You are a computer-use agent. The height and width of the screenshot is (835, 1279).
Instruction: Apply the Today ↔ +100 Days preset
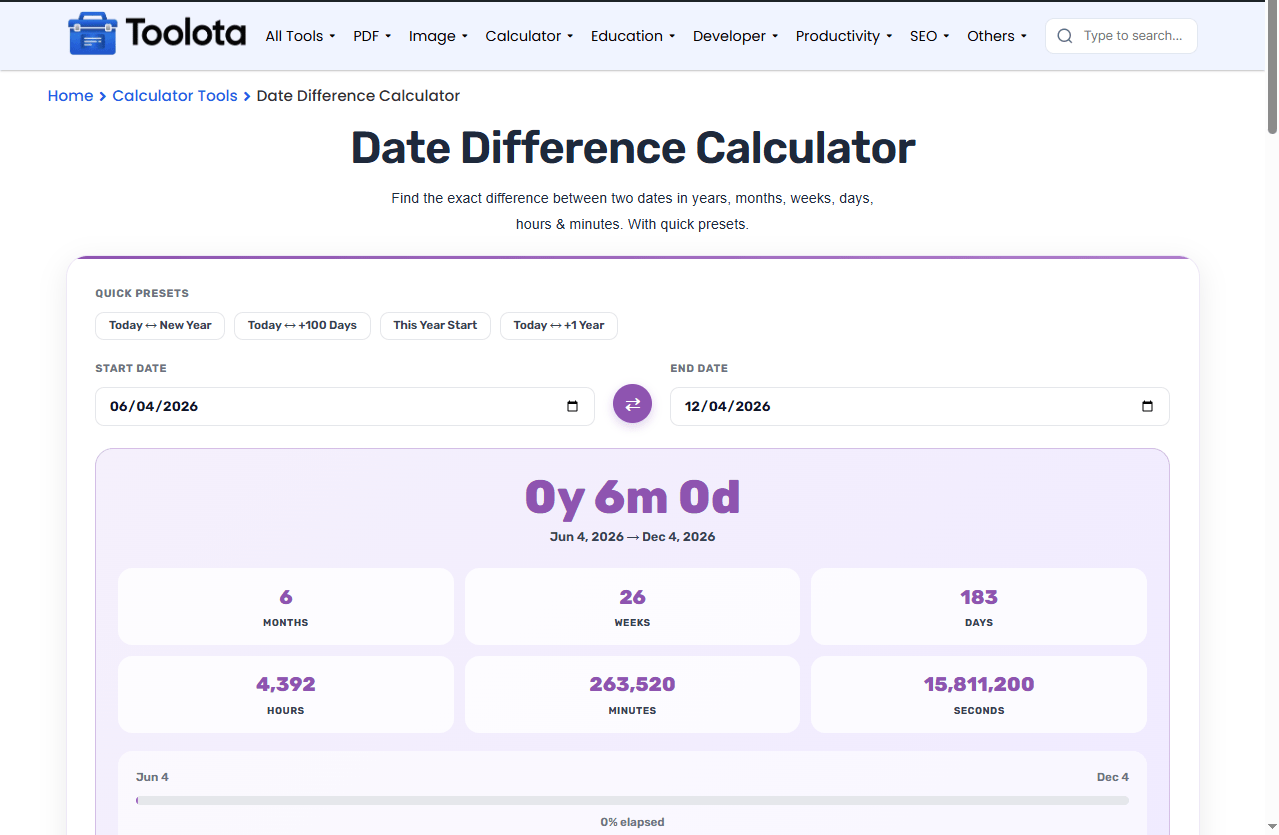(x=302, y=325)
